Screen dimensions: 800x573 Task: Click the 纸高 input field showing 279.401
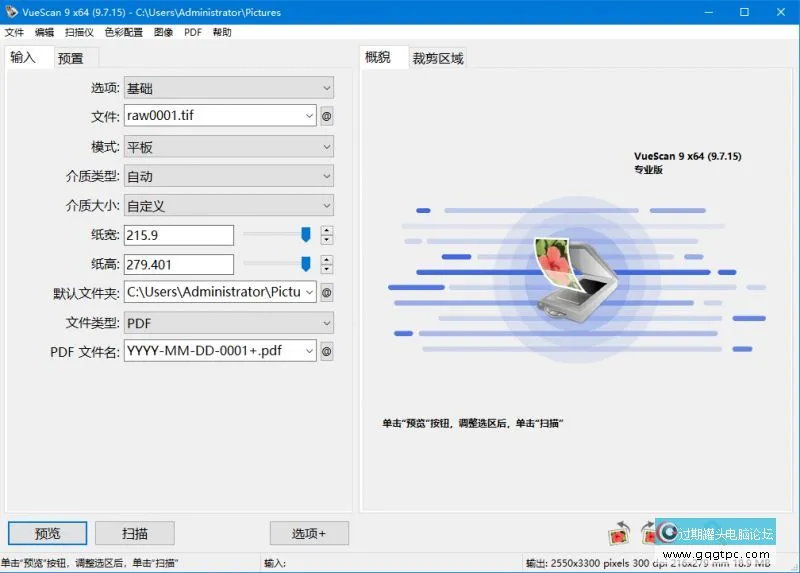[179, 264]
